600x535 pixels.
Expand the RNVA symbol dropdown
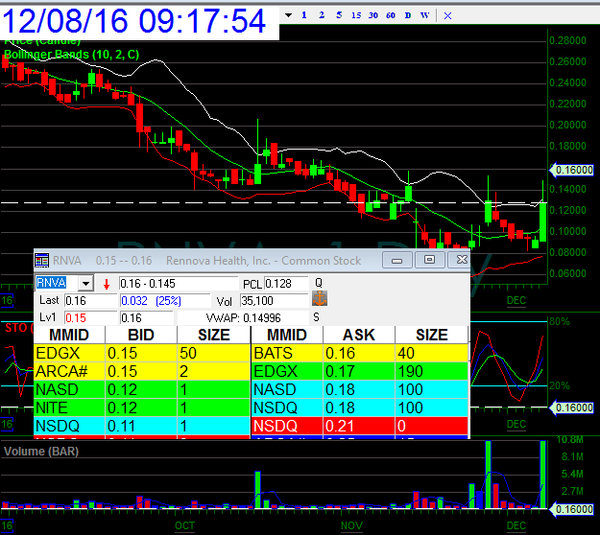click(x=85, y=284)
